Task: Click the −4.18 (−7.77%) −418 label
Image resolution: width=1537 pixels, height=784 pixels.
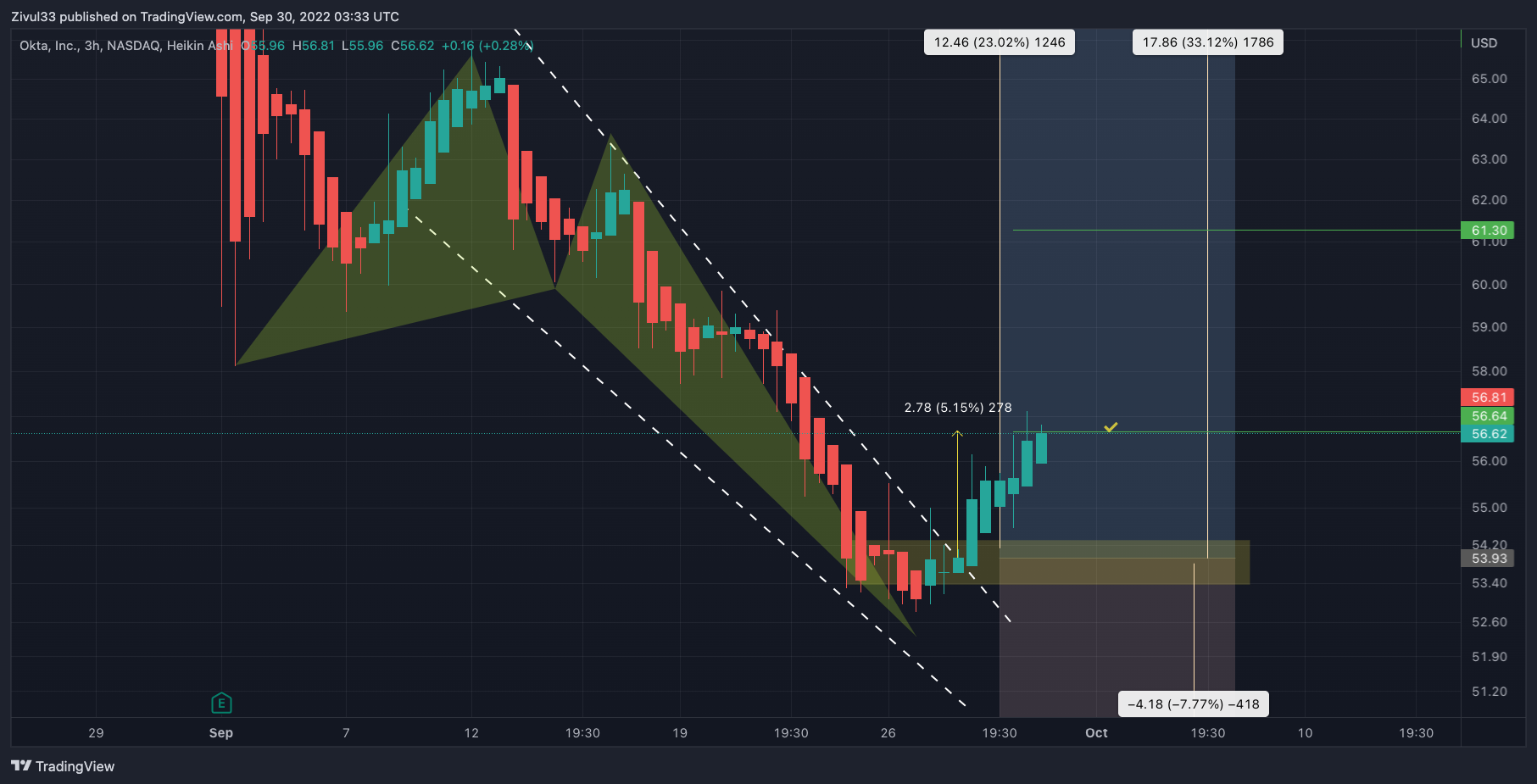Action: 1194,704
